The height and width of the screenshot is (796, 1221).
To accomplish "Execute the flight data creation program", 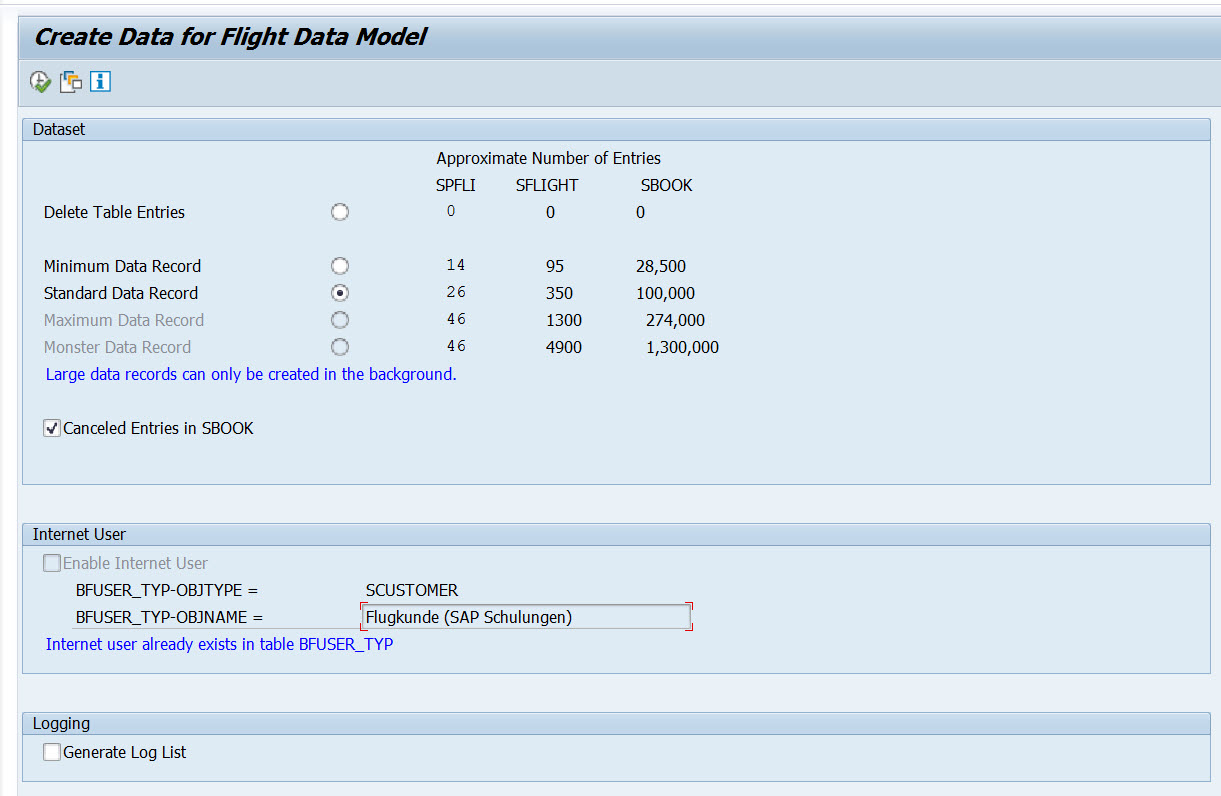I will 40,81.
